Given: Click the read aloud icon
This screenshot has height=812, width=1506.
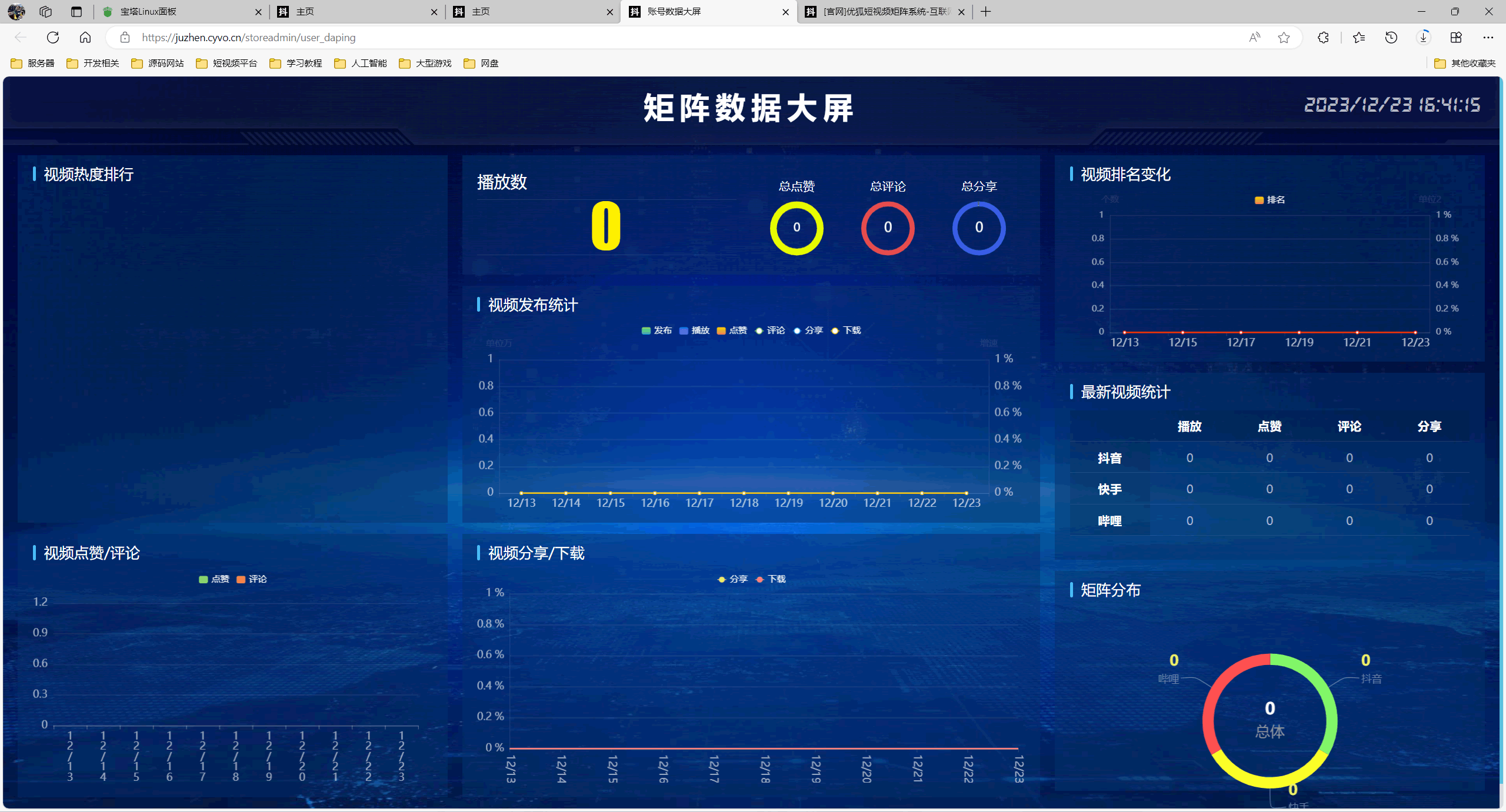Looking at the screenshot, I should (x=1254, y=38).
